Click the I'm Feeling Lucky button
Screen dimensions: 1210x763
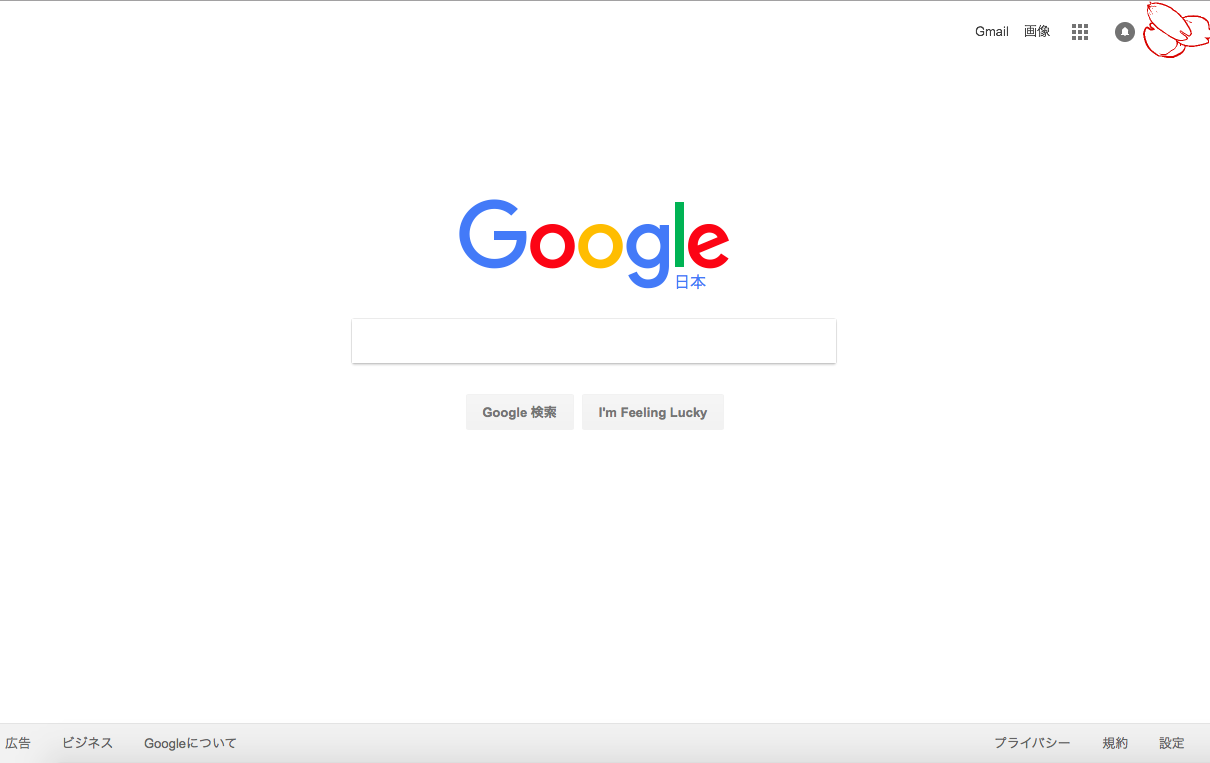tap(653, 412)
